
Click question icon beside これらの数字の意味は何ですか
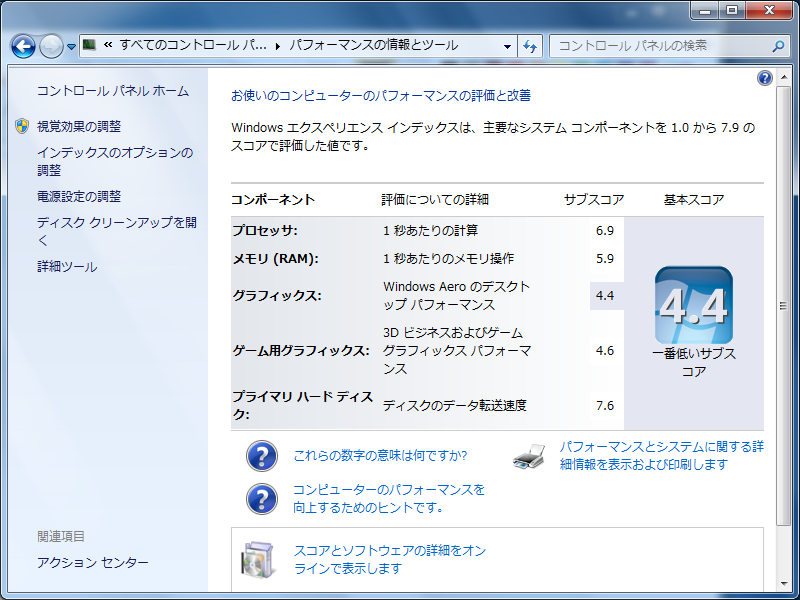[x=262, y=456]
